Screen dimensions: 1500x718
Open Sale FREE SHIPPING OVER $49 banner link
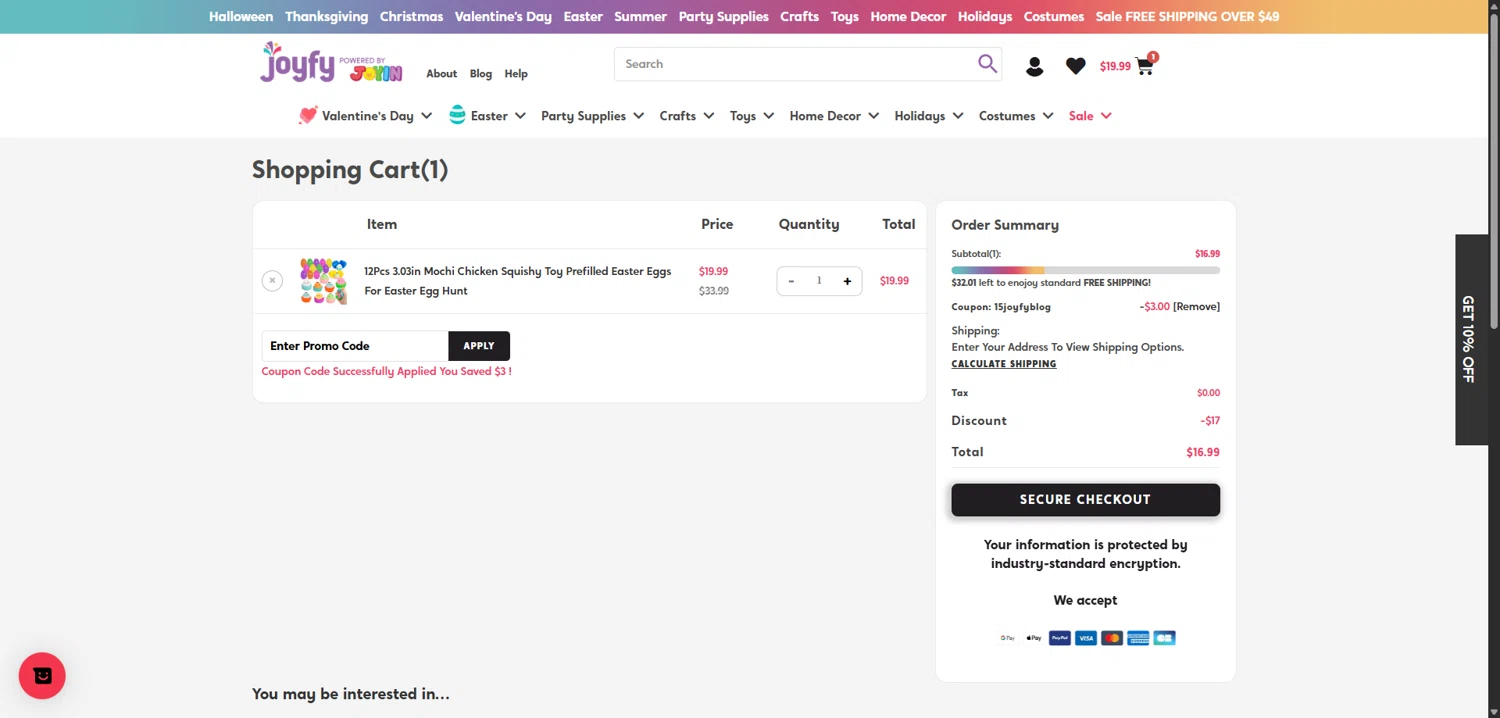click(1187, 17)
